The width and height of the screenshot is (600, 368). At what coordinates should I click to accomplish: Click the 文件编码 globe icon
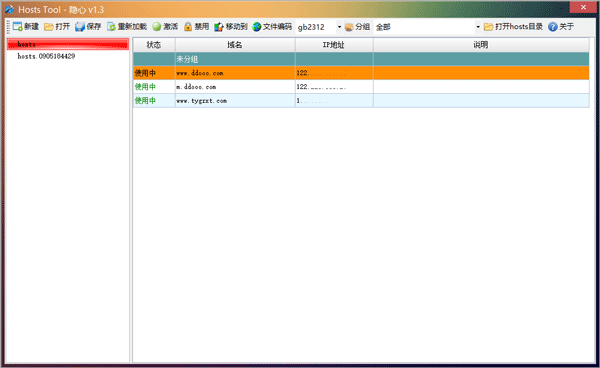coord(256,26)
